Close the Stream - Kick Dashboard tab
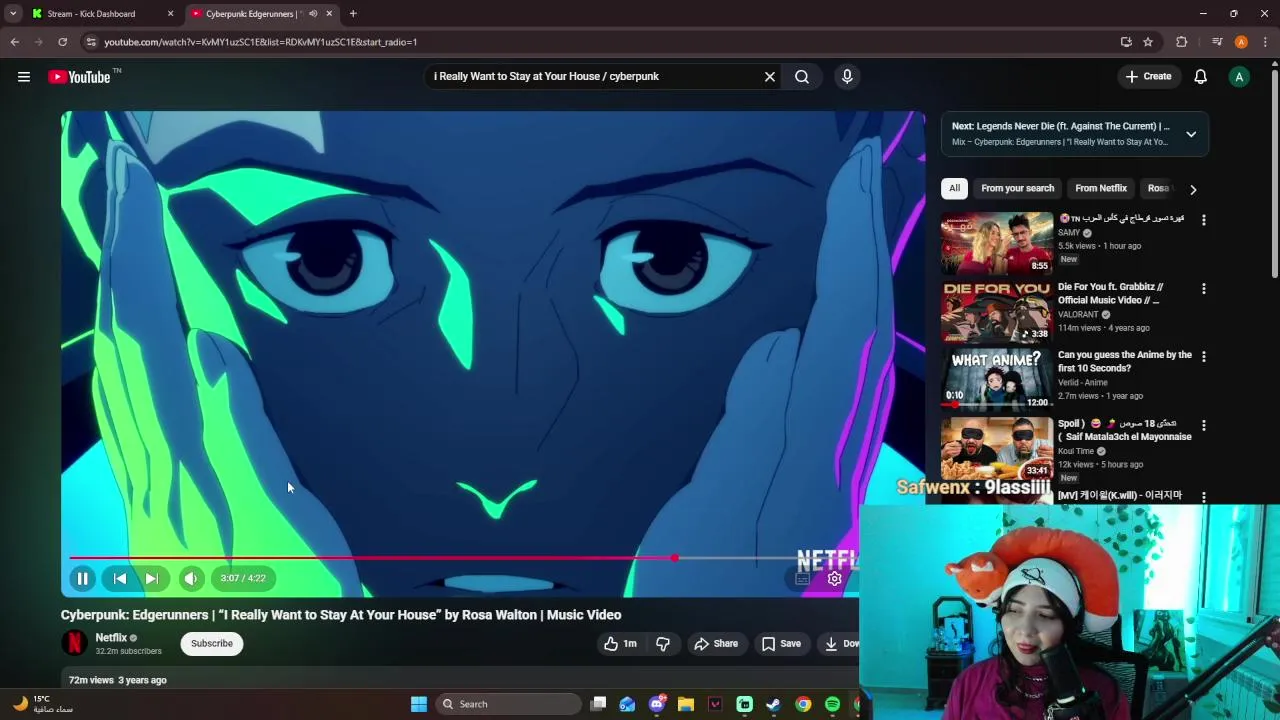This screenshot has height=720, width=1280. click(x=170, y=14)
